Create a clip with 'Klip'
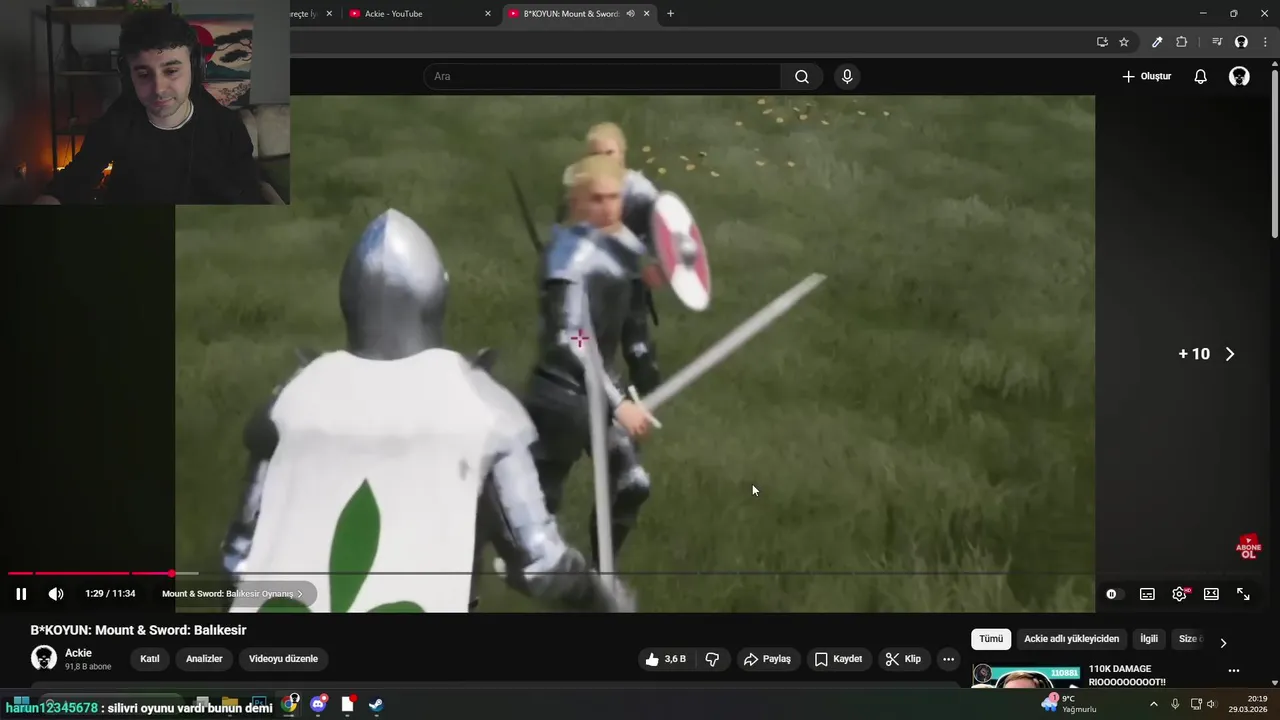Image resolution: width=1280 pixels, height=720 pixels. 903,659
